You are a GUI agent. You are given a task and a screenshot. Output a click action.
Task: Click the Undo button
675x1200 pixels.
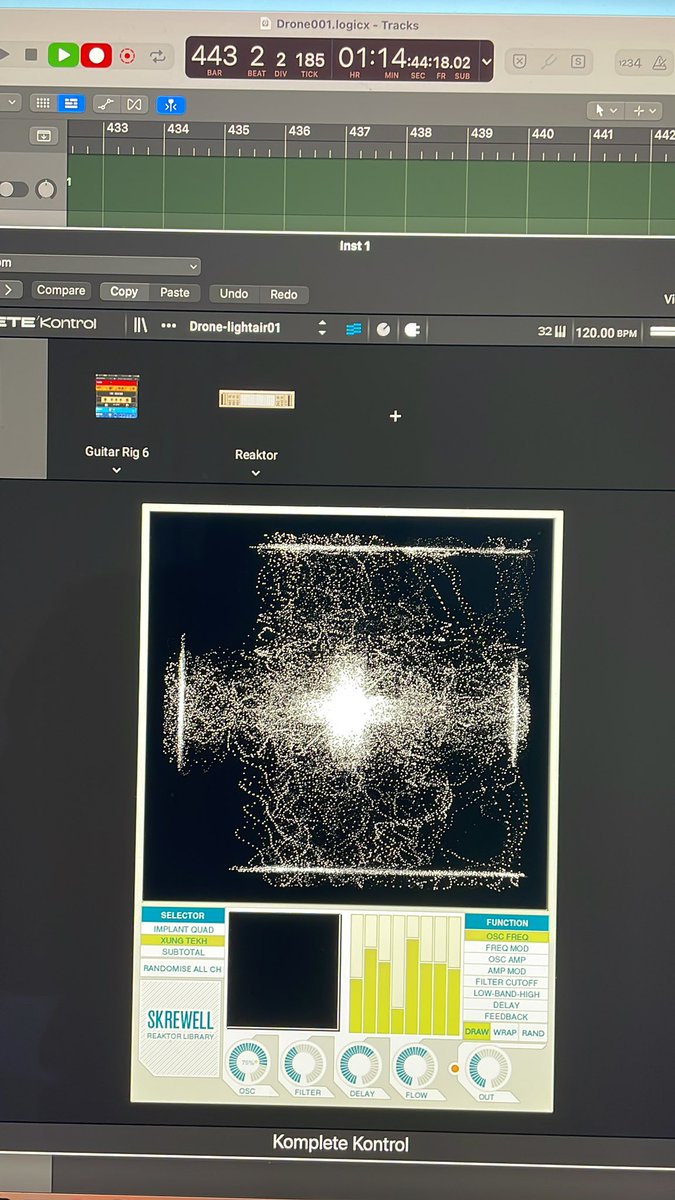(233, 293)
